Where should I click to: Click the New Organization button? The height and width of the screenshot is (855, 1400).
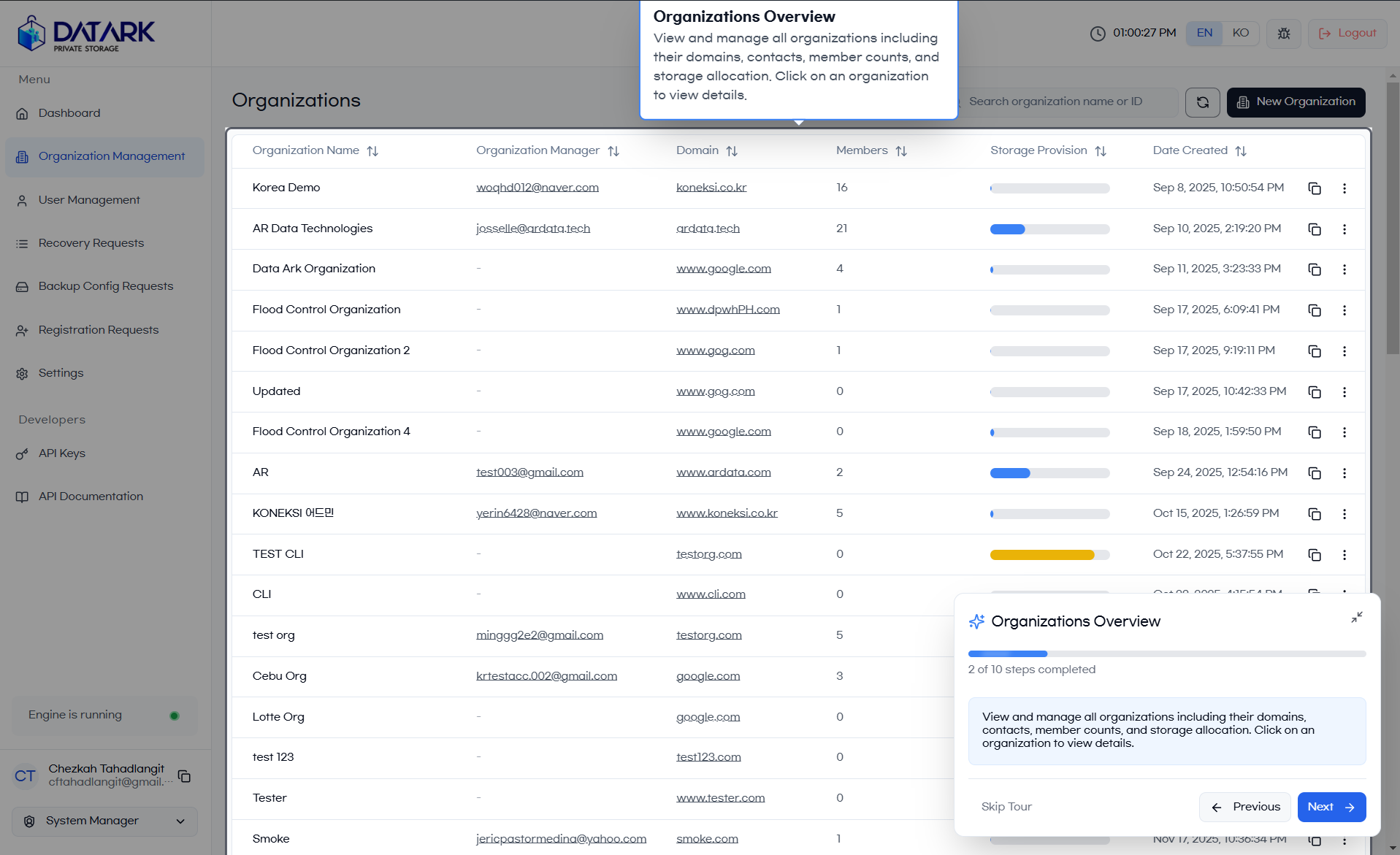coord(1296,102)
